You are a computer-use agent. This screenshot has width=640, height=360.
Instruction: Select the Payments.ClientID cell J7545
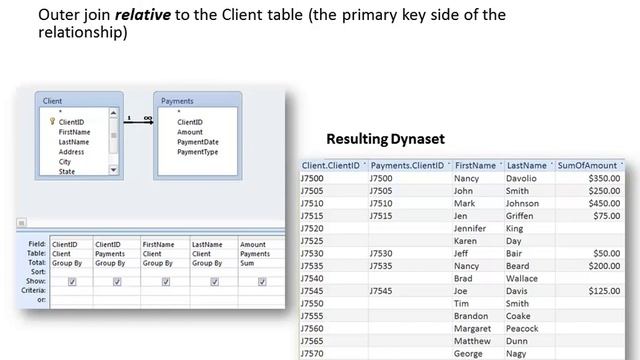tap(410, 291)
